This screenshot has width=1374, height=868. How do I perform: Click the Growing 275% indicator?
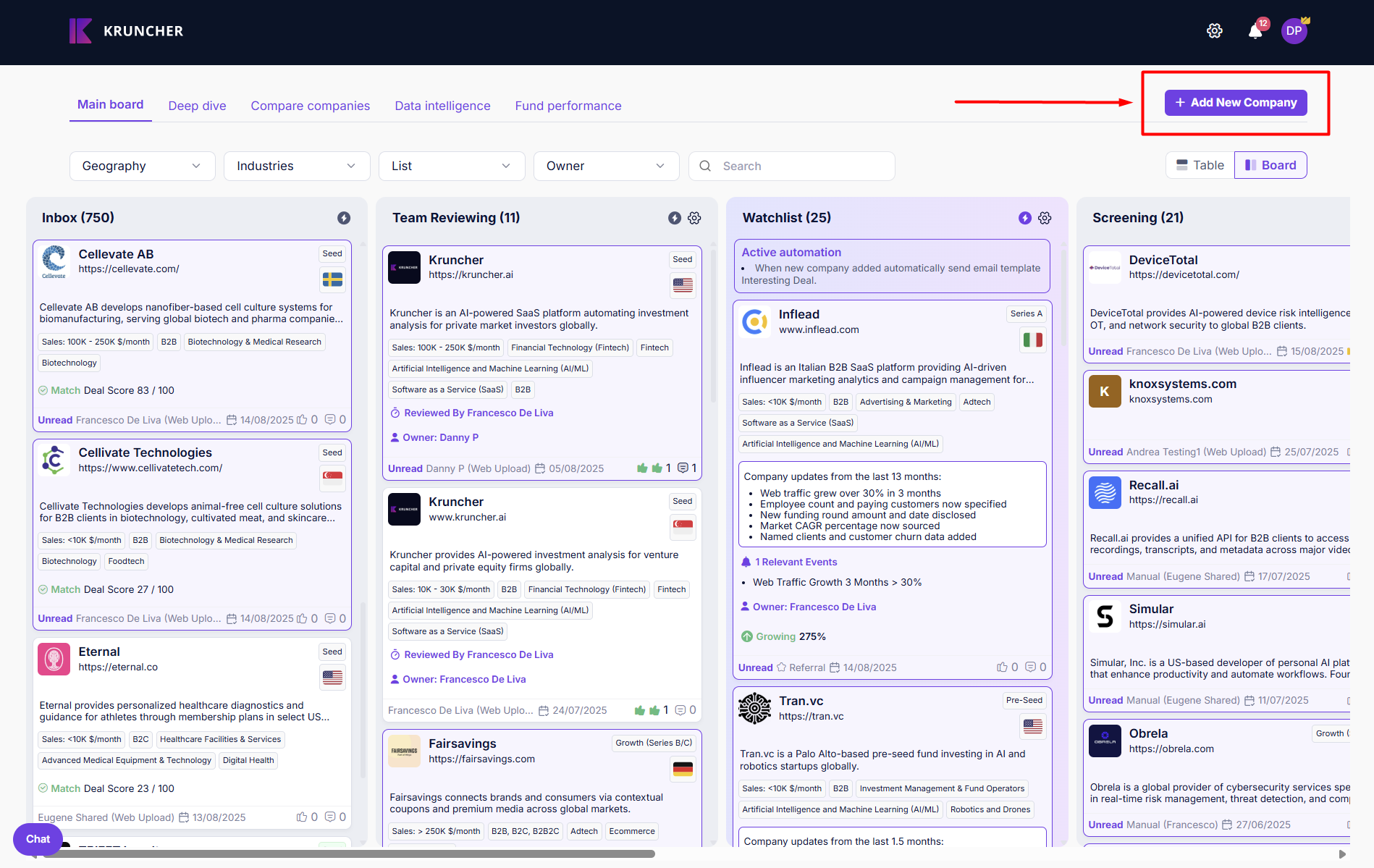tap(783, 636)
